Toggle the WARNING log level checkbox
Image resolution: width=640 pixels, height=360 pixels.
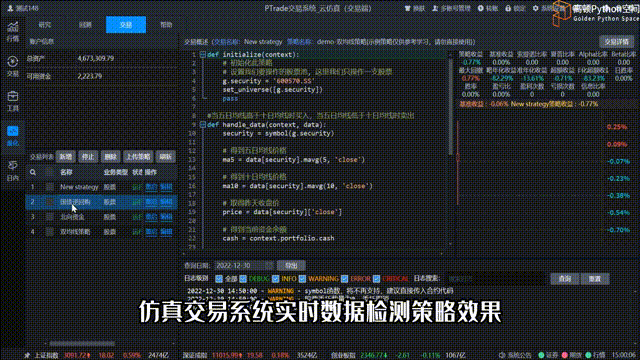tap(302, 279)
